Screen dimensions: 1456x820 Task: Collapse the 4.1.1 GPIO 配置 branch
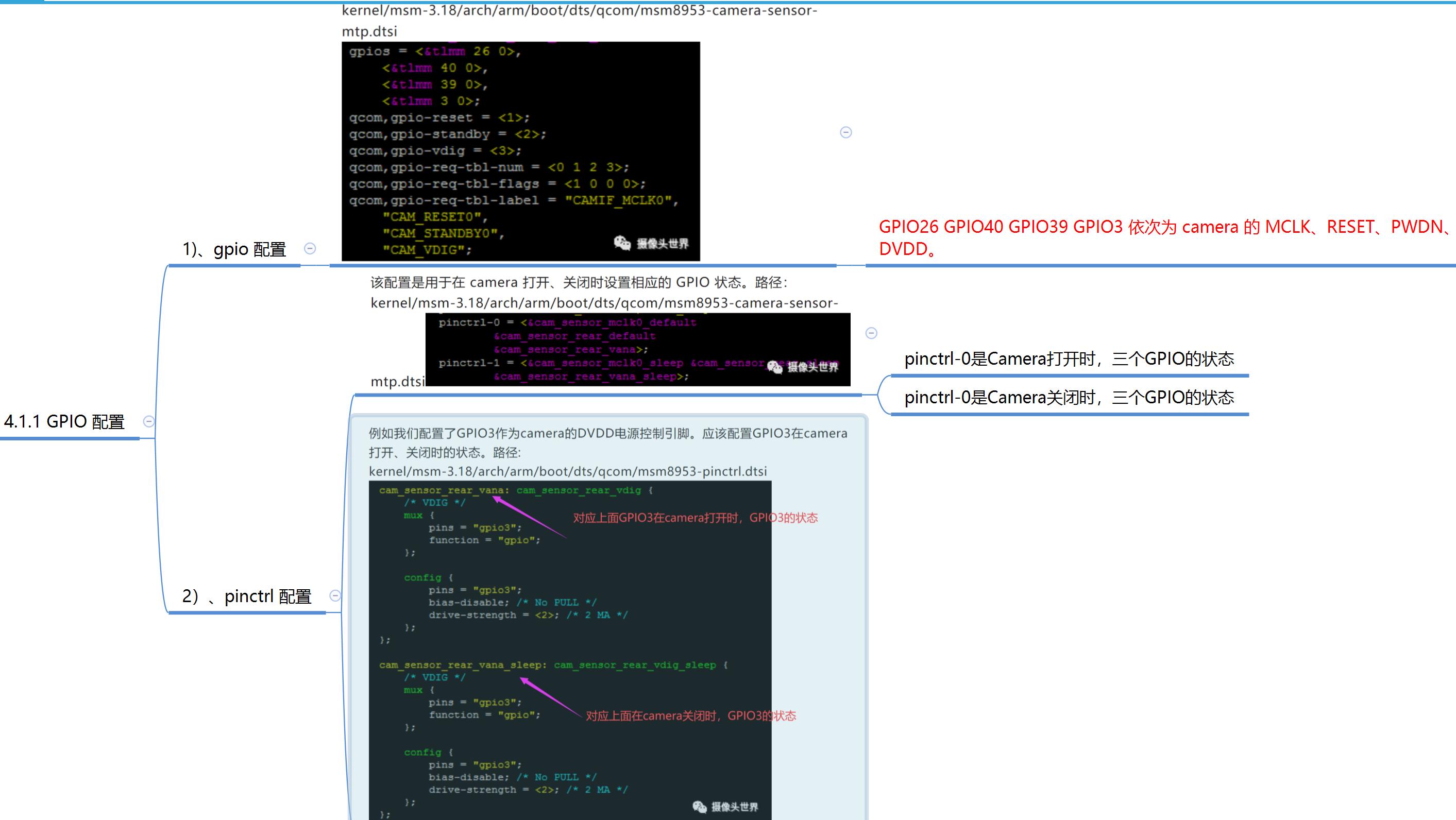coord(149,421)
